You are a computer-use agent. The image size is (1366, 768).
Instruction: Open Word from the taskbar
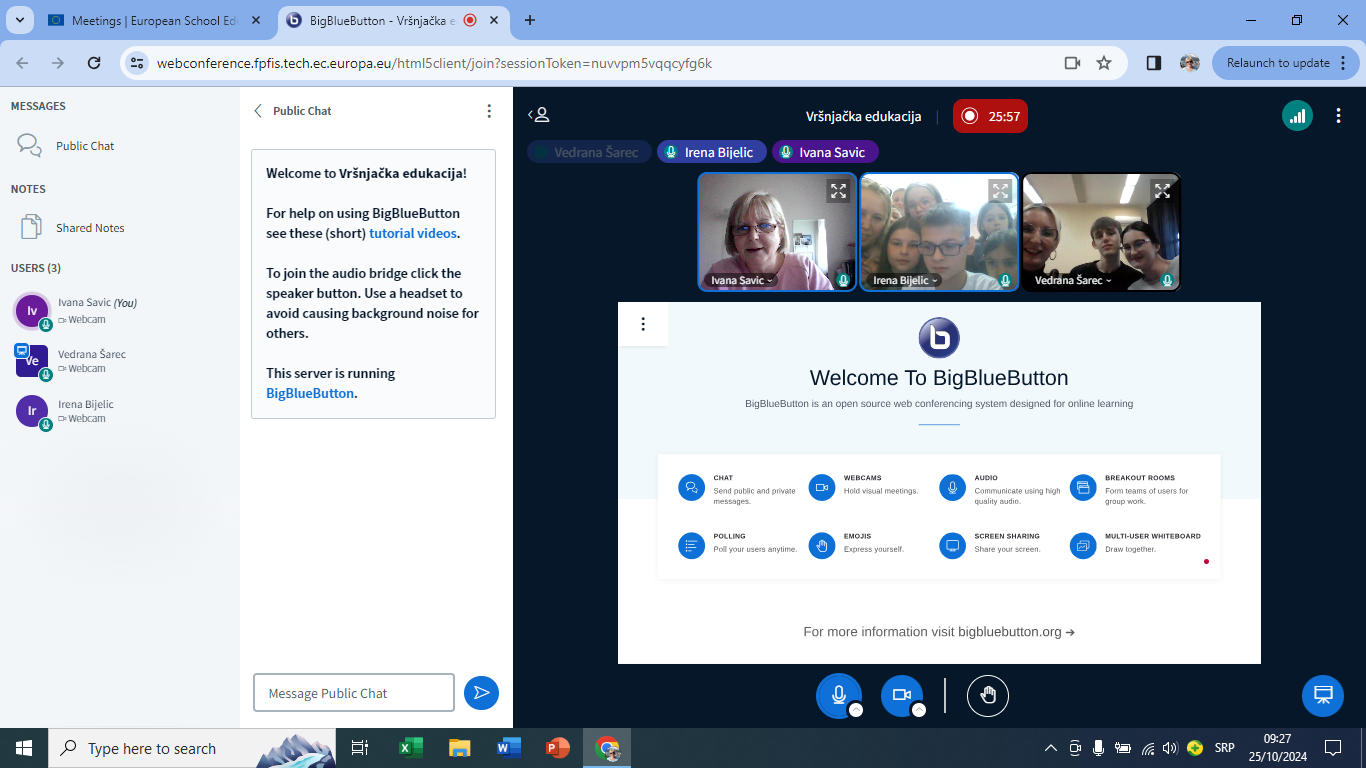click(508, 748)
